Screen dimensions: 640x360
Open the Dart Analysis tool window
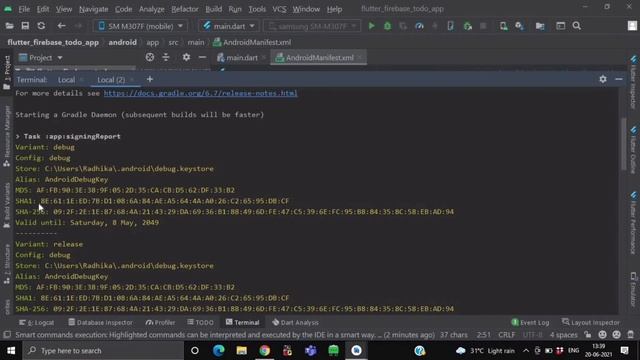(x=295, y=322)
